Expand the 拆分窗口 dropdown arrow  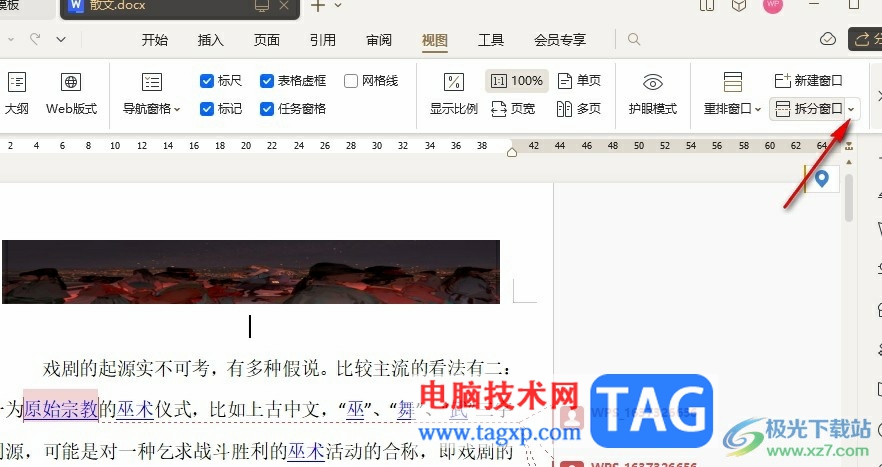(852, 109)
